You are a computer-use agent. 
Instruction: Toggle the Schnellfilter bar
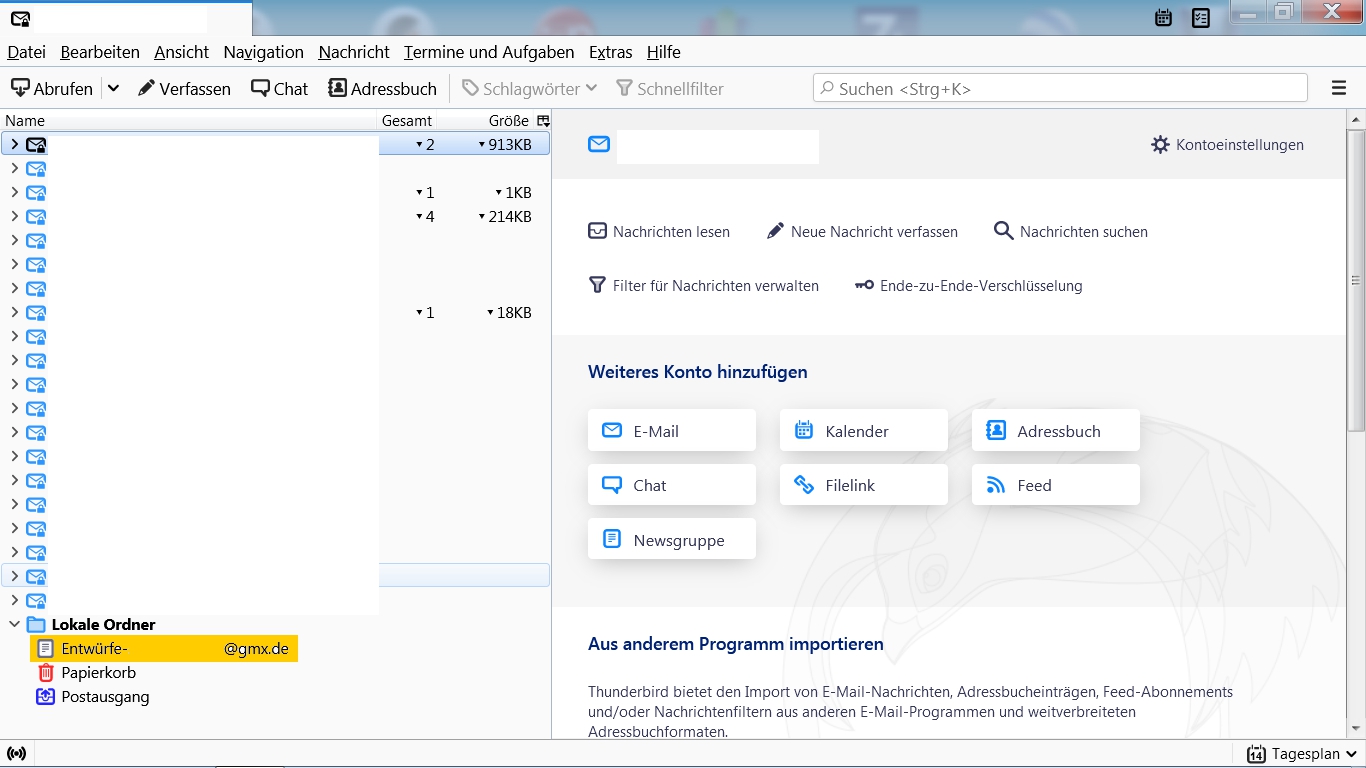coord(670,88)
